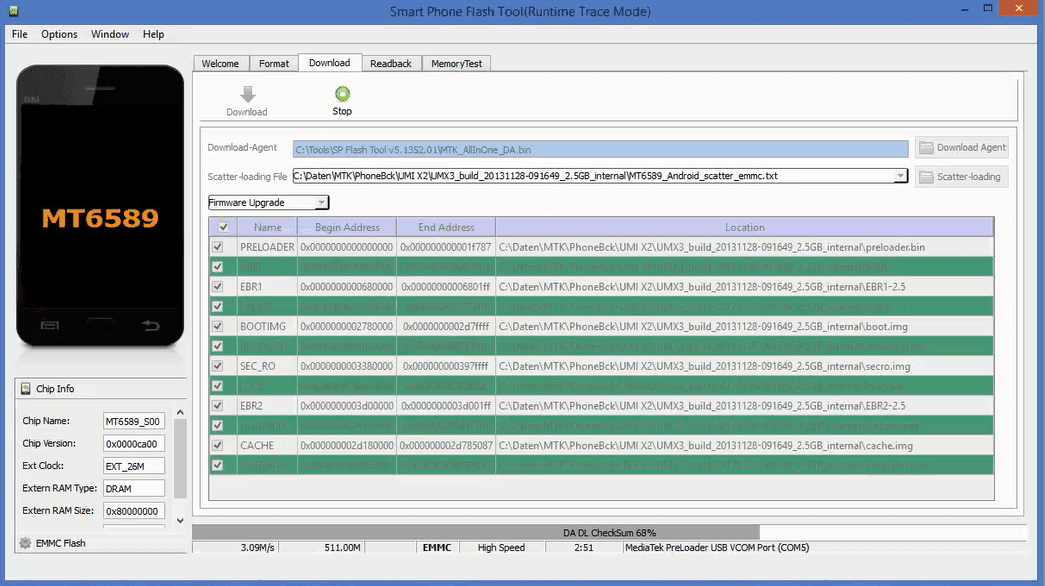Open the Options menu

[59, 34]
